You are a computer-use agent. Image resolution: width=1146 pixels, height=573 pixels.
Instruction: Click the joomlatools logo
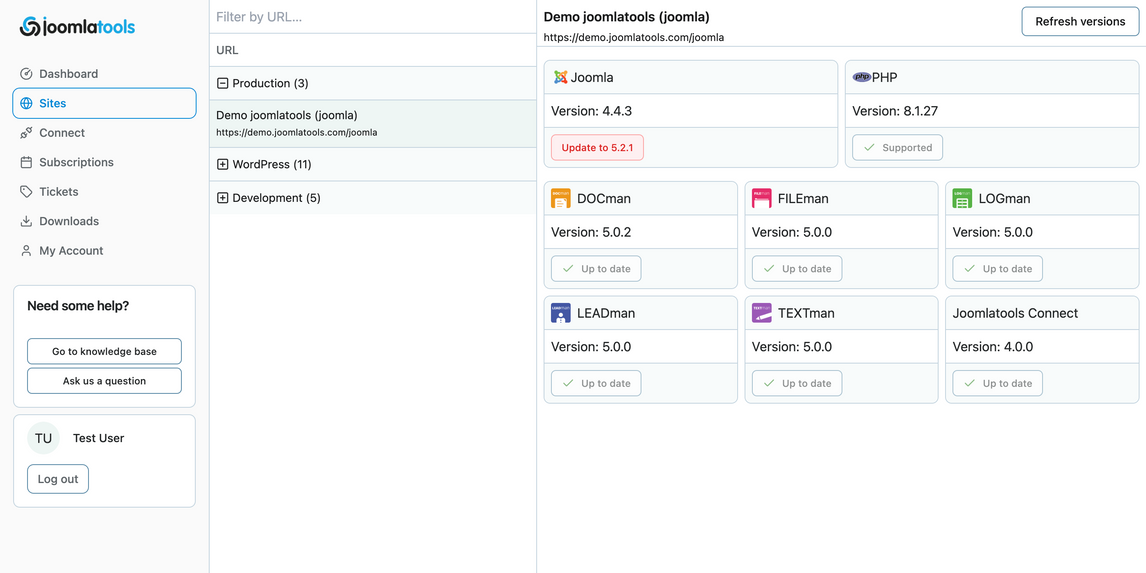click(77, 27)
